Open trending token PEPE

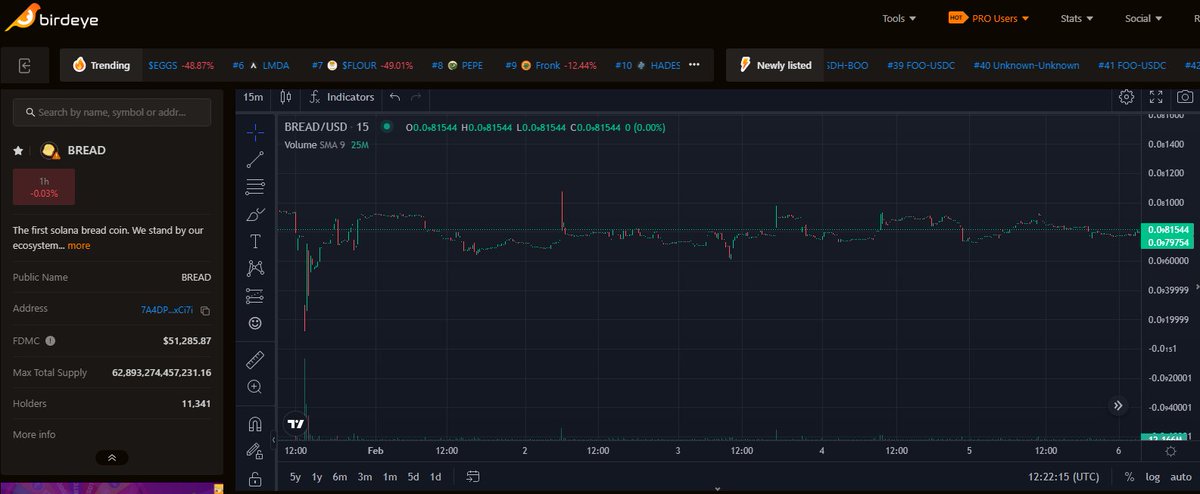[x=457, y=65]
